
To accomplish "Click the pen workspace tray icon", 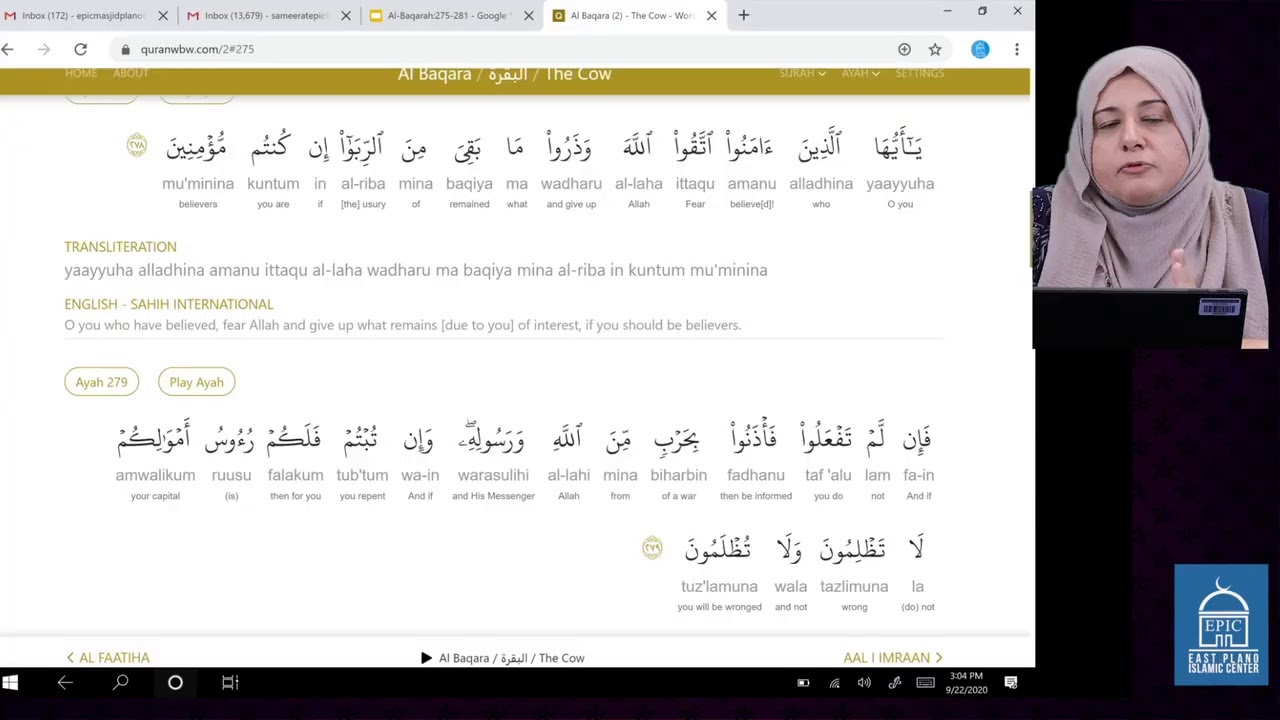I will [x=895, y=683].
